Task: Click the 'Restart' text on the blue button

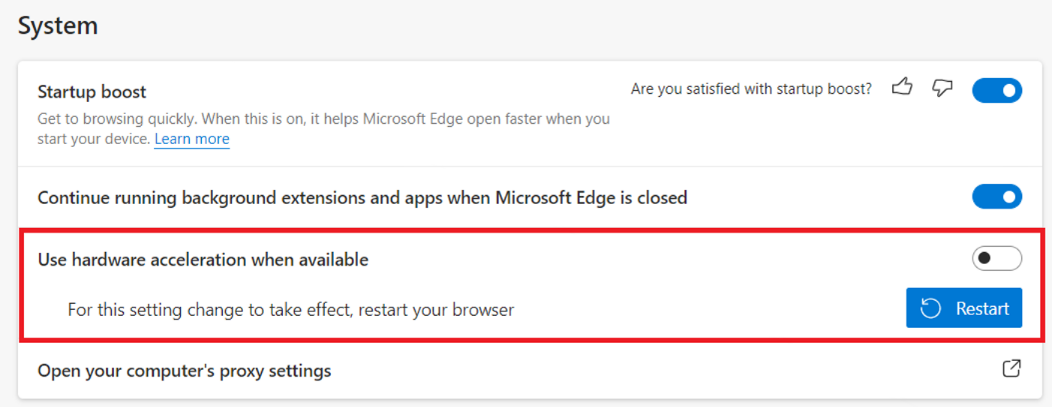Action: [x=982, y=309]
